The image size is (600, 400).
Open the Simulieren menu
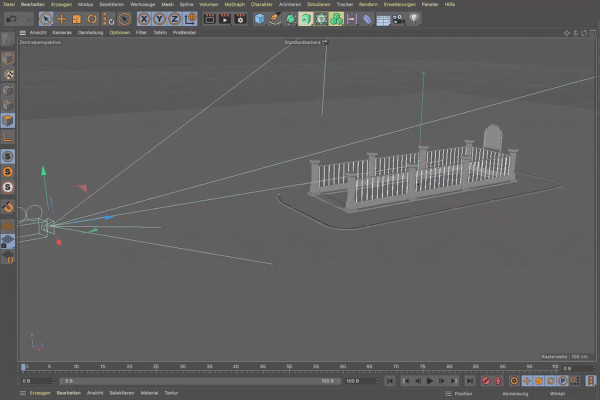(318, 4)
